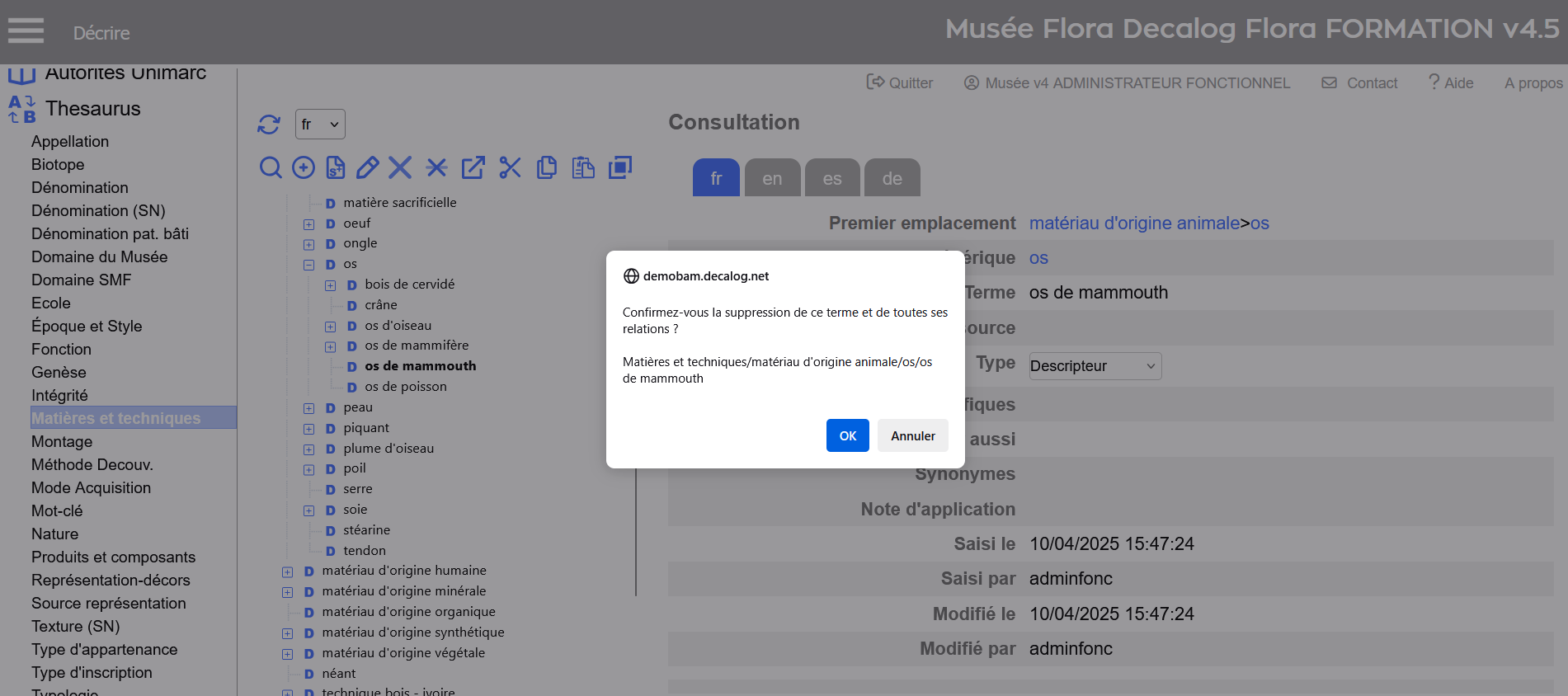Click the add term plus-circle icon
The height and width of the screenshot is (696, 1568).
point(304,168)
